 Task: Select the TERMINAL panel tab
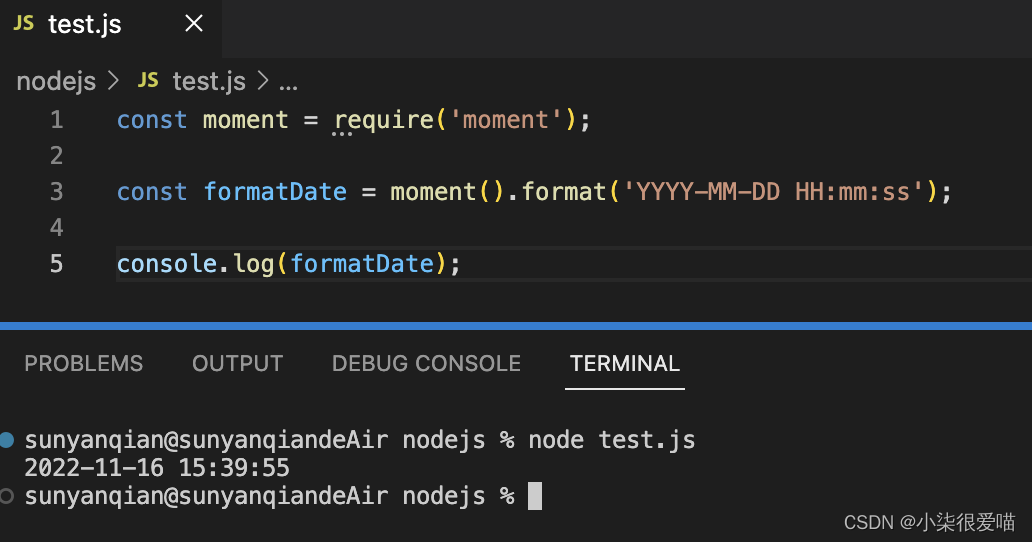(625, 364)
